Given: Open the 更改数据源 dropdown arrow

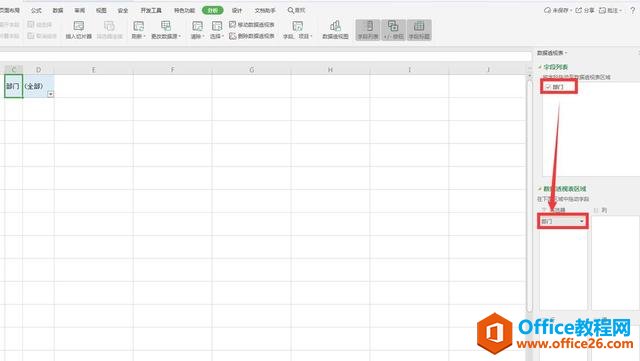Looking at the screenshot, I should click(x=180, y=36).
